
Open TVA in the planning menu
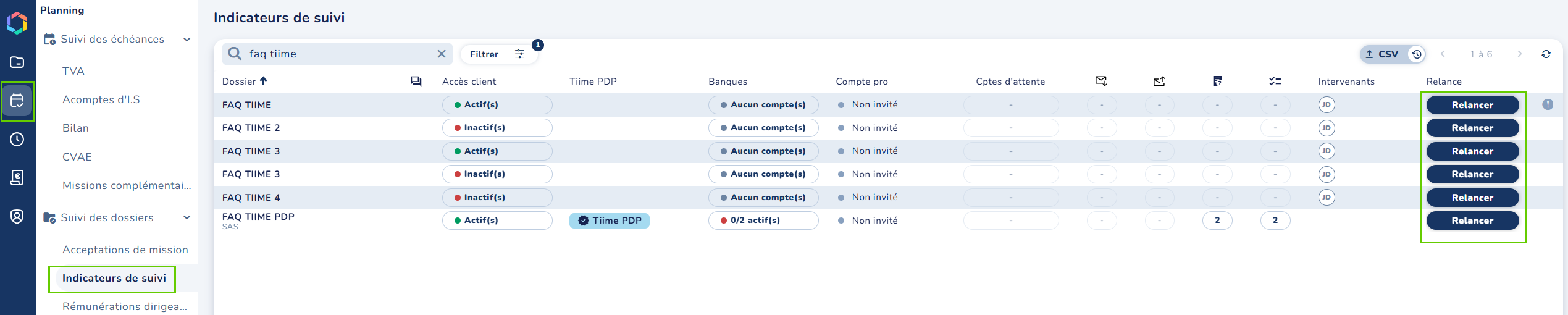[73, 71]
